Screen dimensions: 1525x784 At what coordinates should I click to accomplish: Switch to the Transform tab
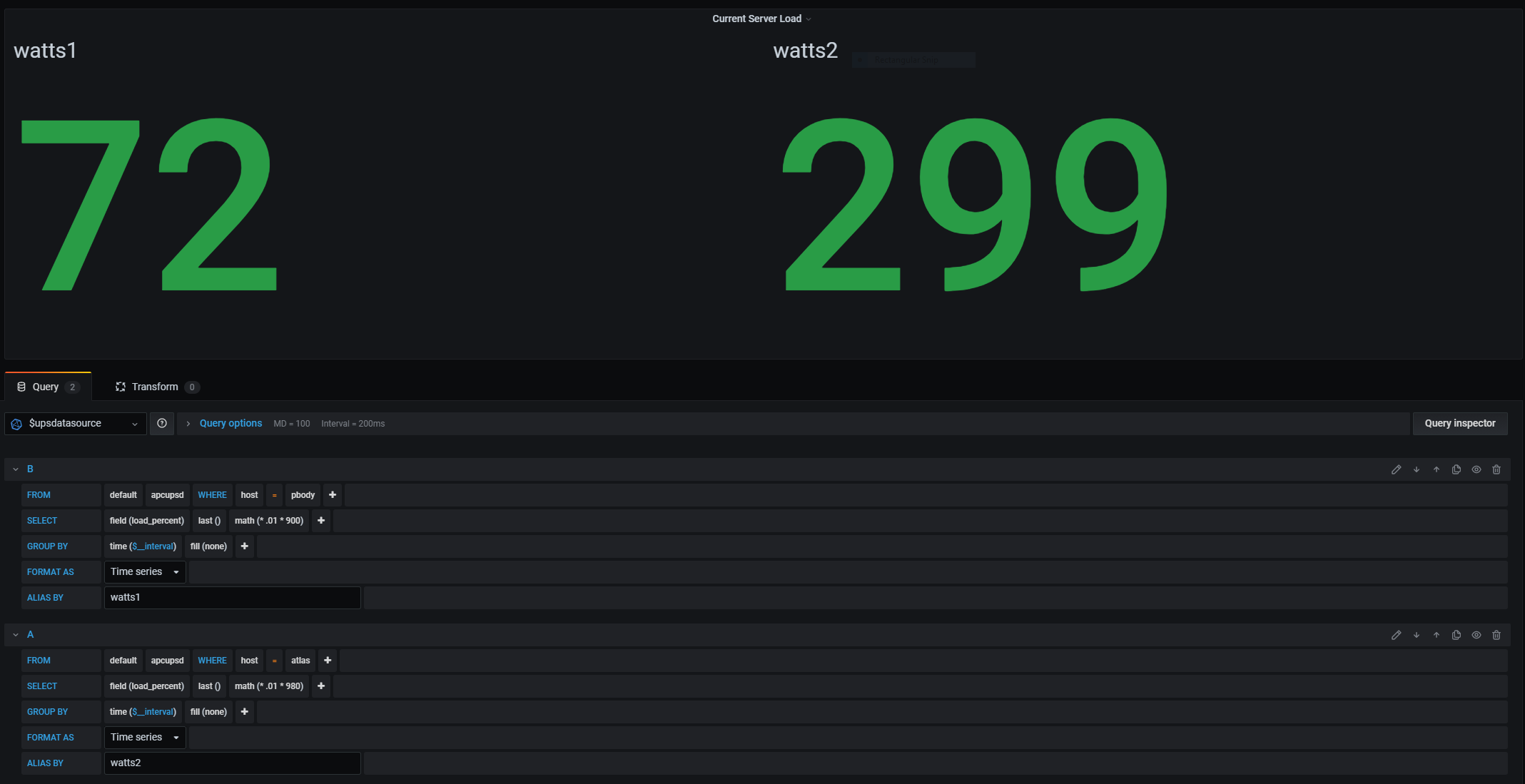156,387
